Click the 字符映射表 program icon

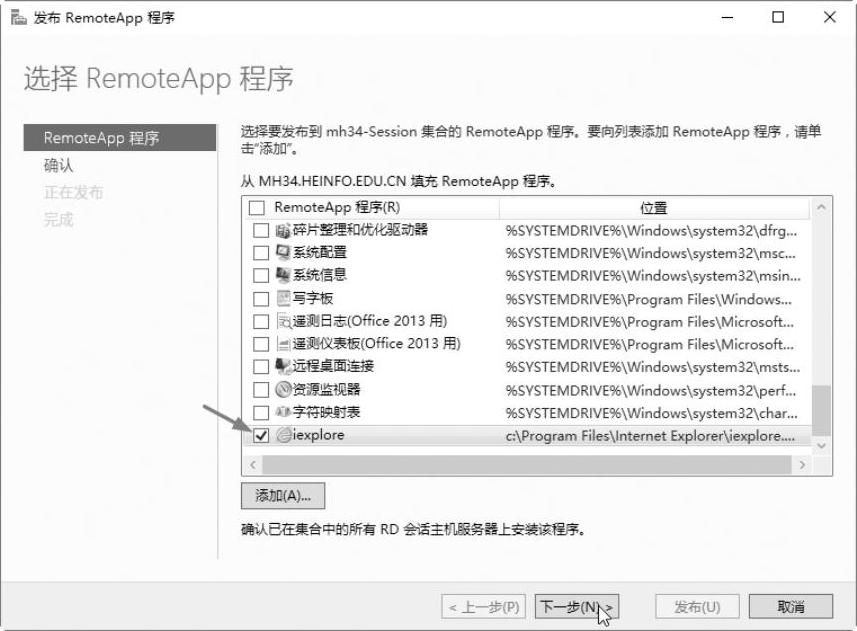[283, 412]
